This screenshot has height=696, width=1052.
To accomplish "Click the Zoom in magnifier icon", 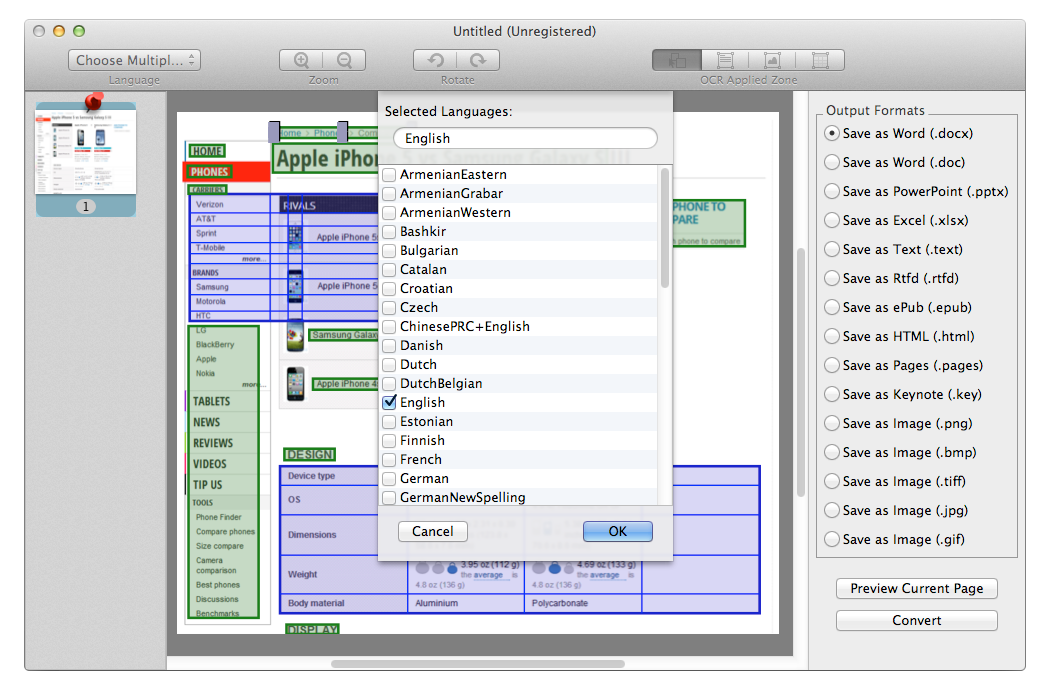I will point(301,60).
